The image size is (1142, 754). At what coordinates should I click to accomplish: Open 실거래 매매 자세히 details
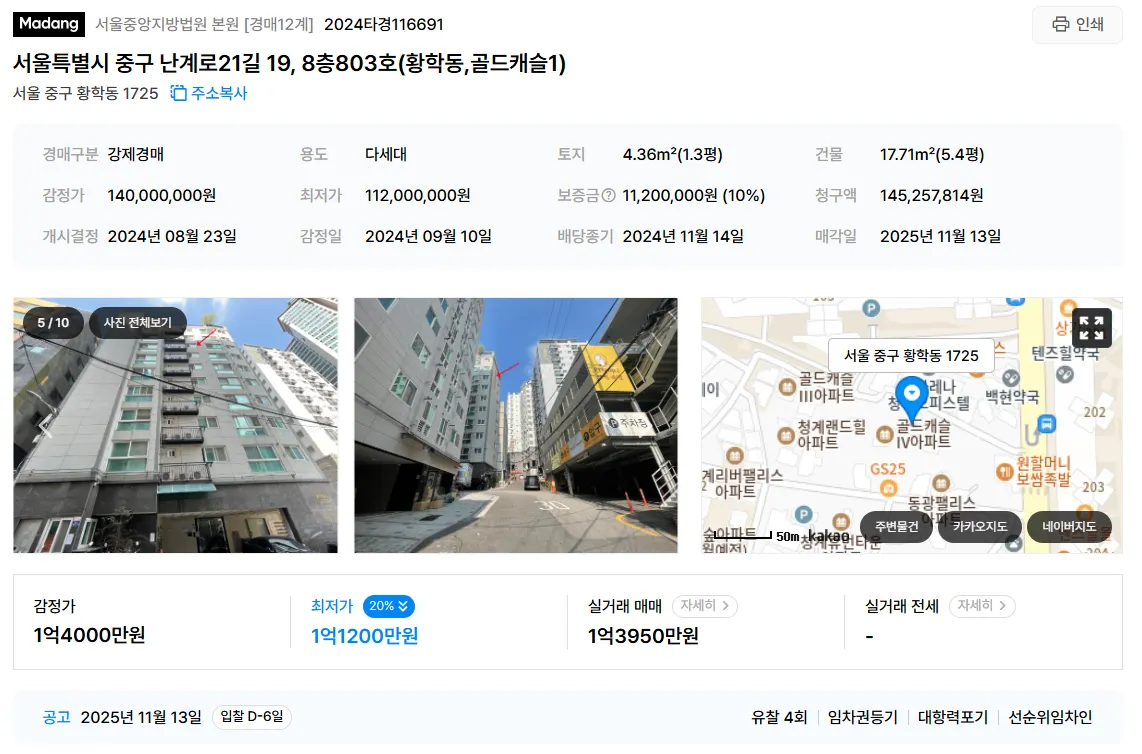(704, 605)
